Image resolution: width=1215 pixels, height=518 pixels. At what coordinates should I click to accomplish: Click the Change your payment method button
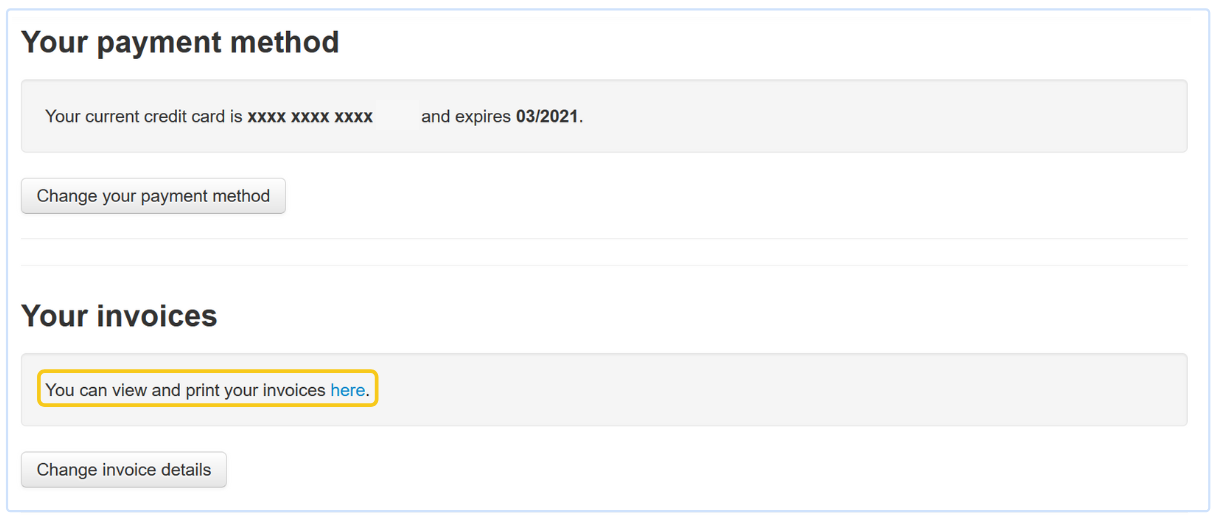tap(153, 196)
